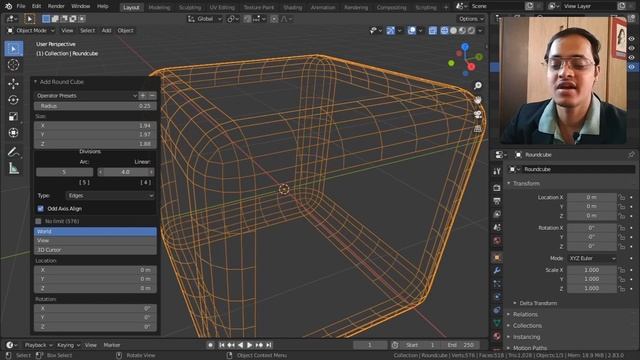
Task: Open the Type Edges dropdown
Action: [x=110, y=196]
